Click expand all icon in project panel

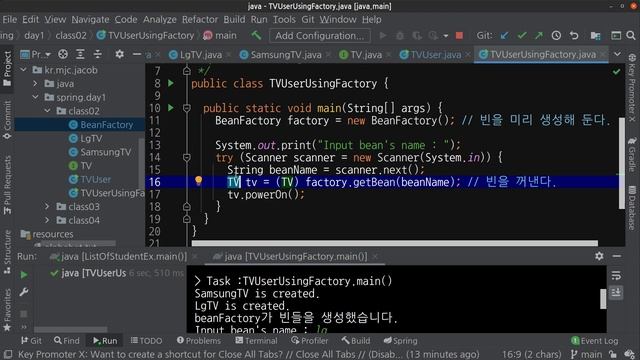(80, 54)
